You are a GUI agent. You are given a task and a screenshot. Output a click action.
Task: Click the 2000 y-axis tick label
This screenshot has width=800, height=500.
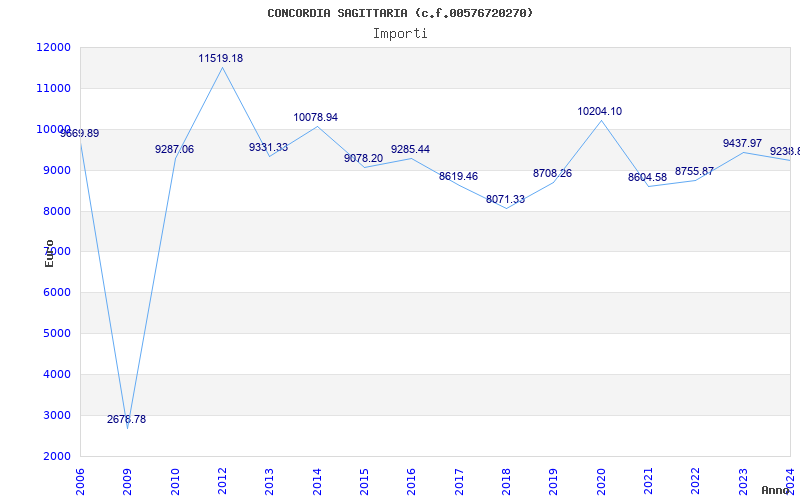point(56,456)
